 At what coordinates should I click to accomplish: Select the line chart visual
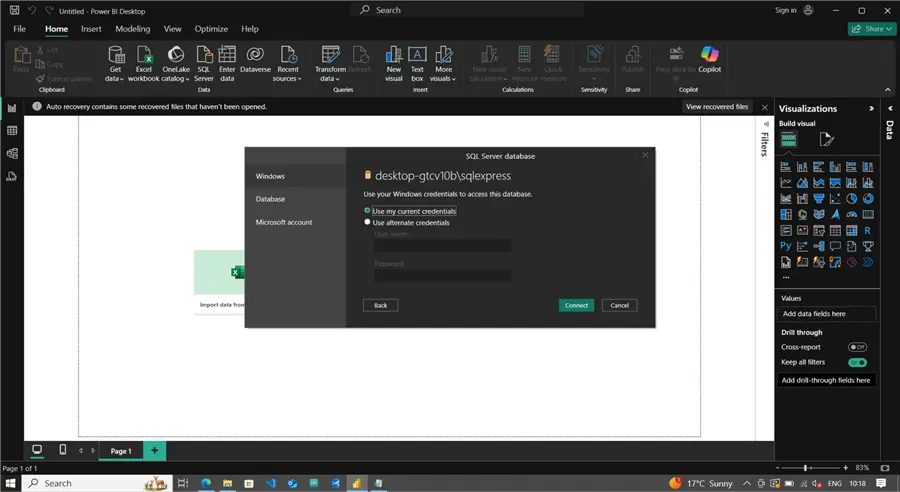click(786, 183)
